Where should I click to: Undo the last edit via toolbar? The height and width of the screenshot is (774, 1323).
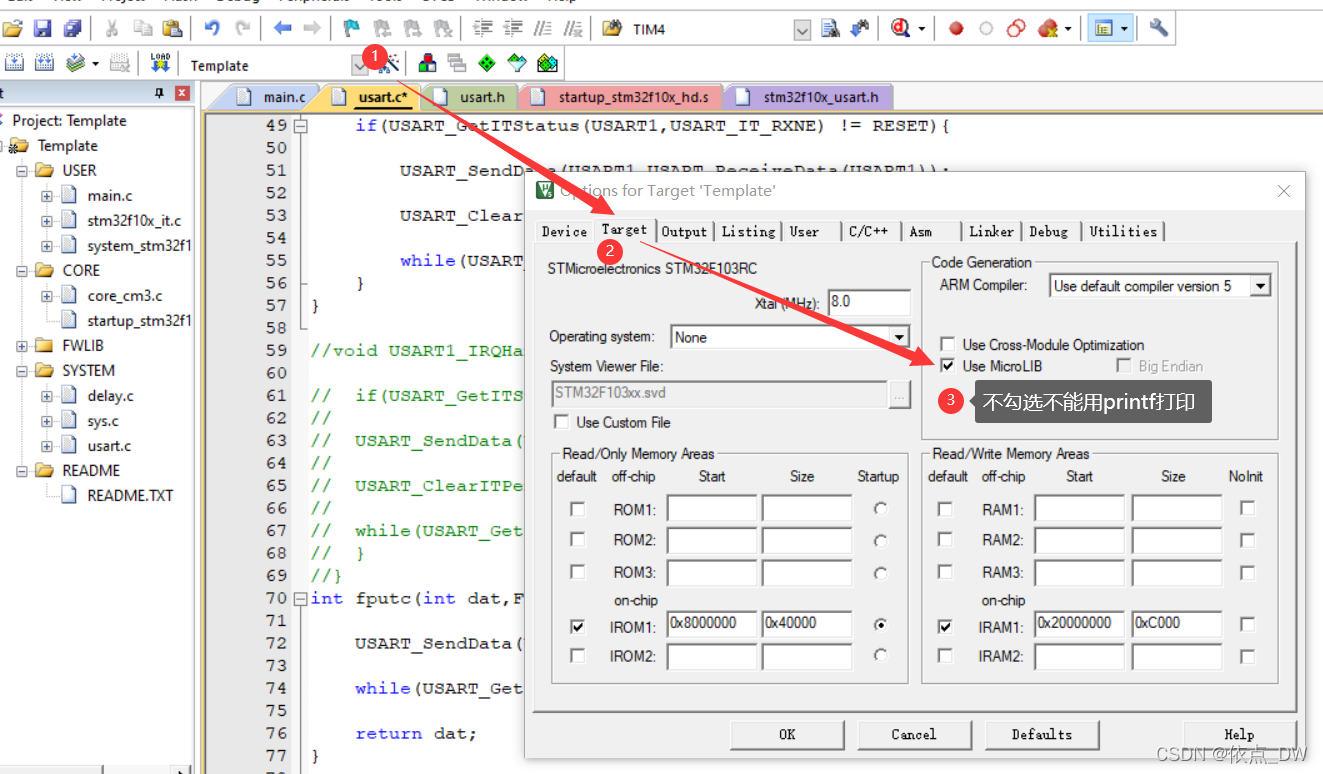coord(212,29)
